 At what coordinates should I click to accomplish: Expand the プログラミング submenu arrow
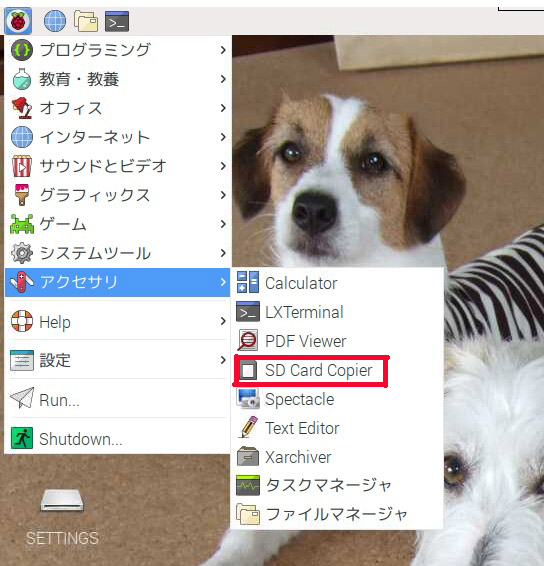(223, 50)
